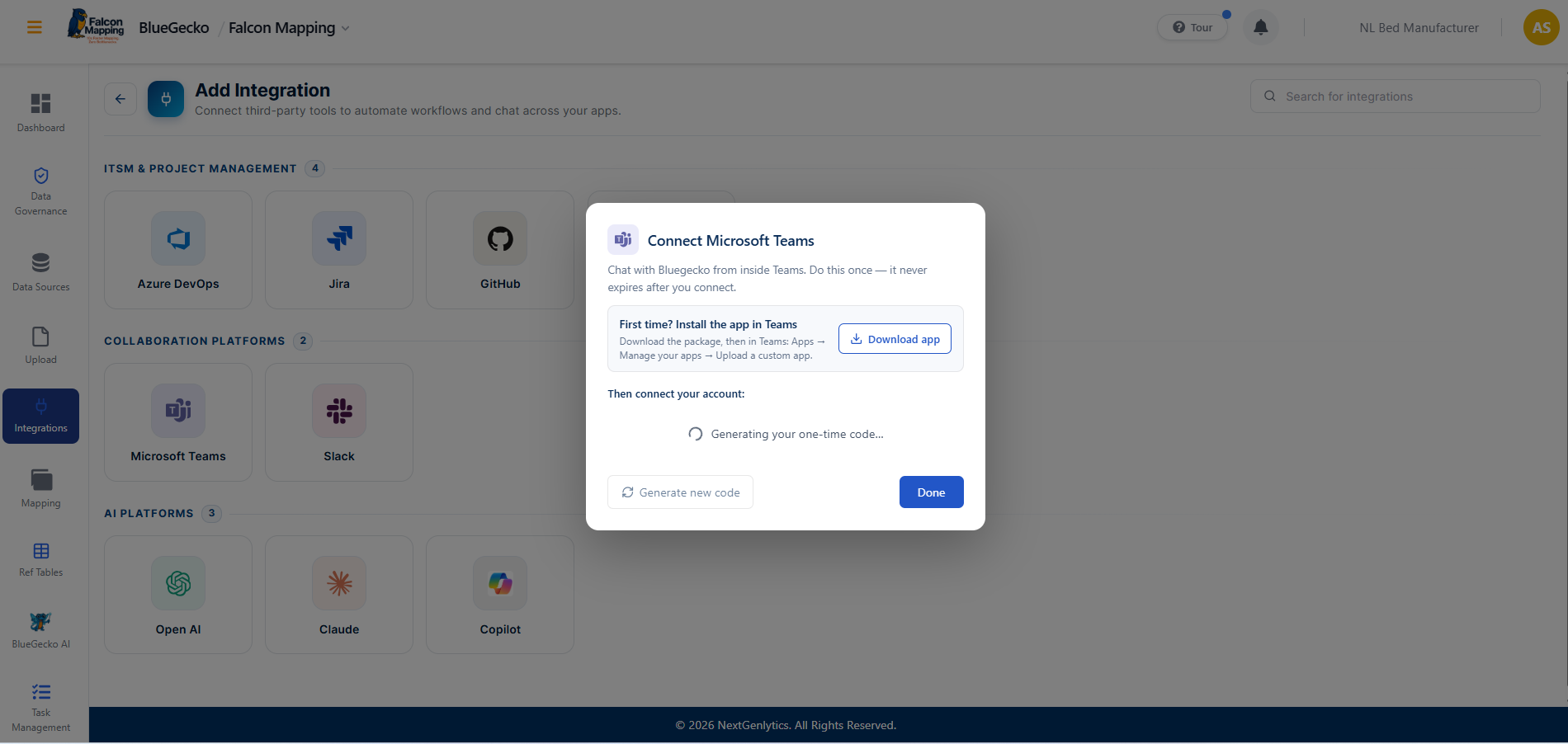The height and width of the screenshot is (744, 1568).
Task: Go to Dashboard in sidebar
Action: pos(41,112)
